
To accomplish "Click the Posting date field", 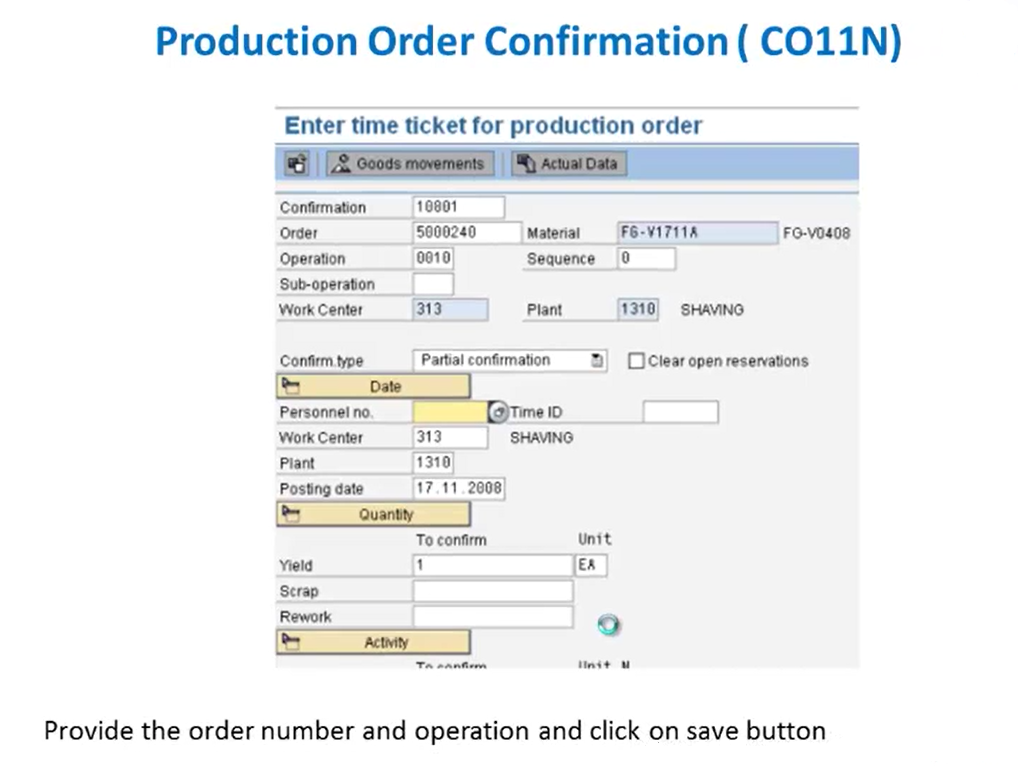I will tap(458, 488).
